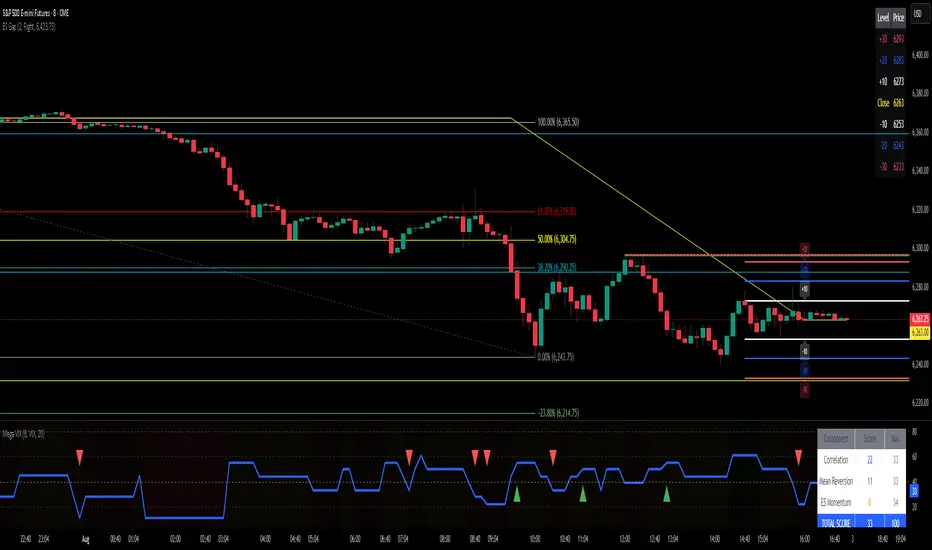This screenshot has height=550, width=932.
Task: Click the +10 level marker on chart
Action: [x=804, y=290]
